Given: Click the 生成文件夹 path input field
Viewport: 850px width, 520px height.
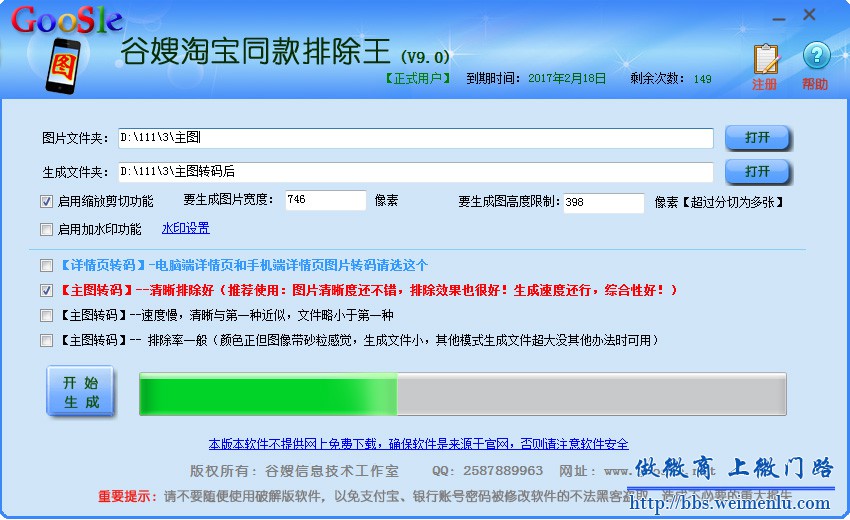Looking at the screenshot, I should (x=416, y=172).
